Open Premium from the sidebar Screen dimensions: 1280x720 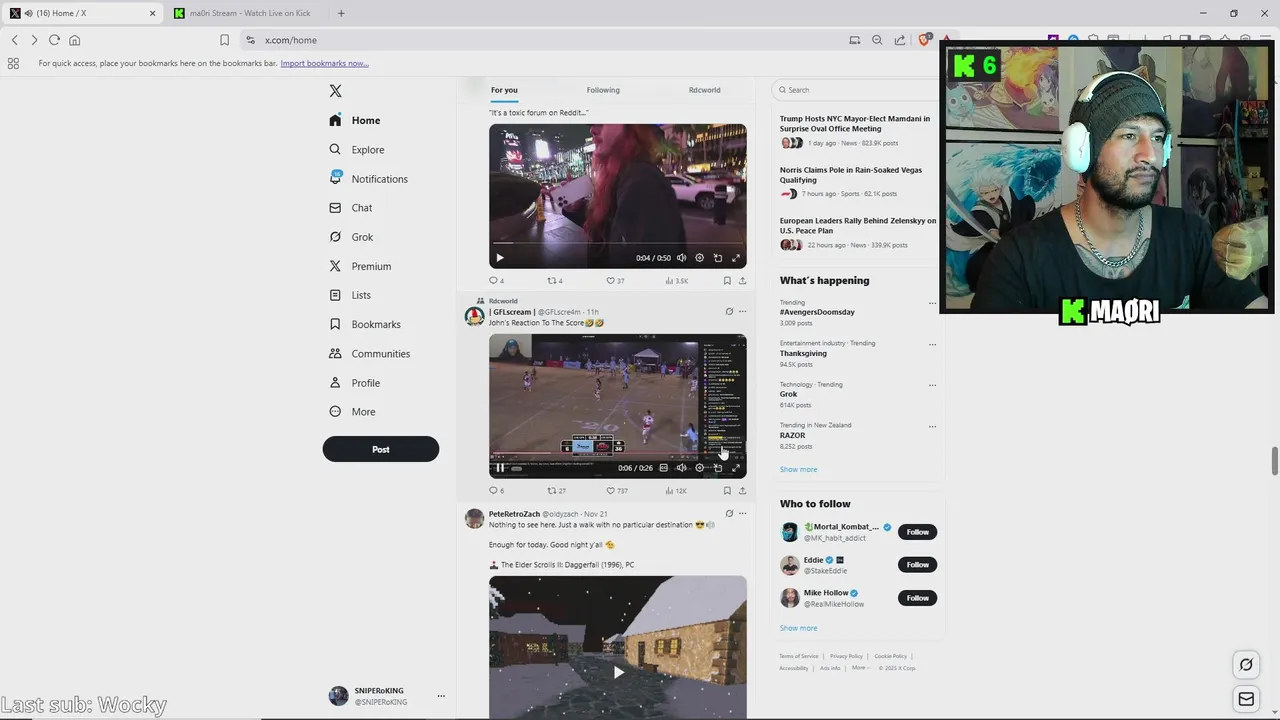coord(360,266)
